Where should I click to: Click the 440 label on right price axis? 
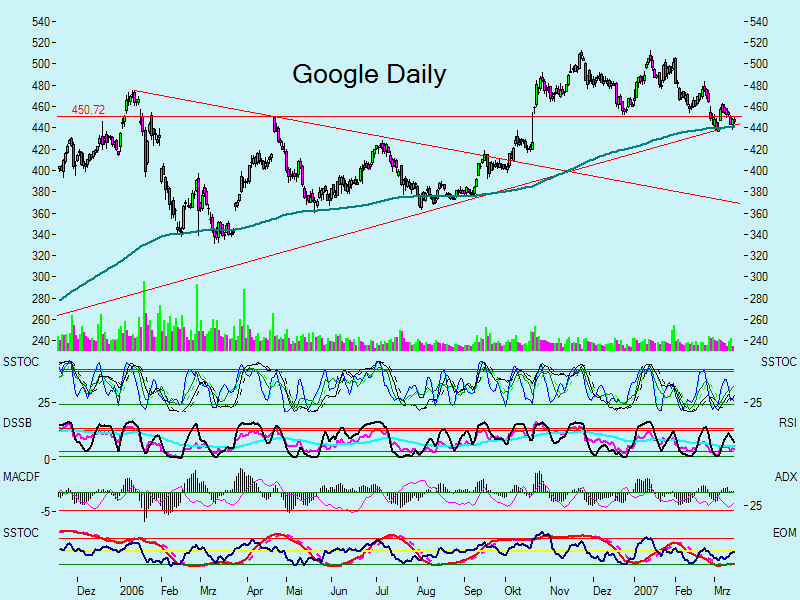(759, 128)
